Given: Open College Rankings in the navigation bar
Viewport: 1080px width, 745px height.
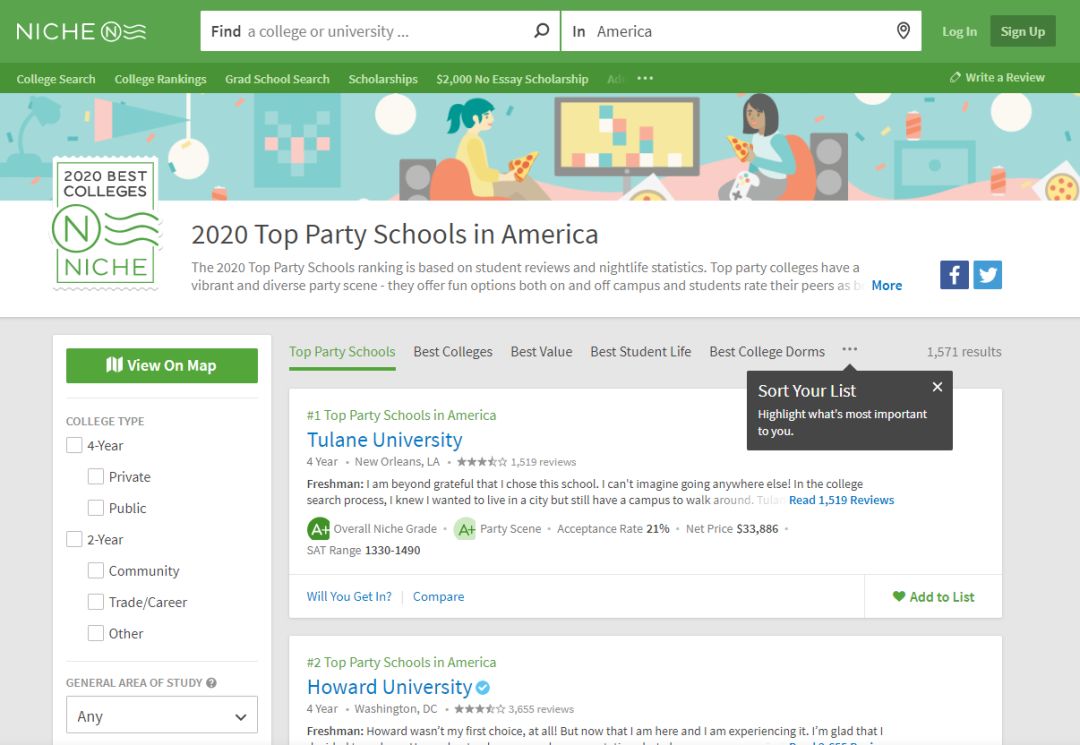Looking at the screenshot, I should coord(160,79).
